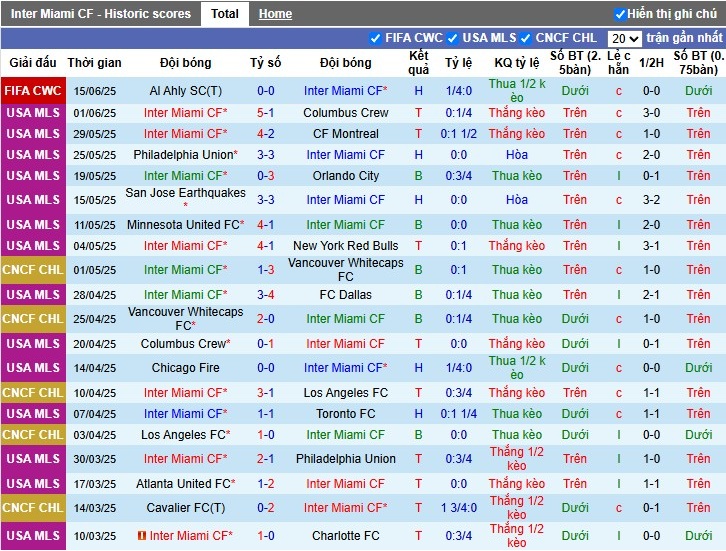
Task: Open CF Montreal team link
Action: [346, 134]
